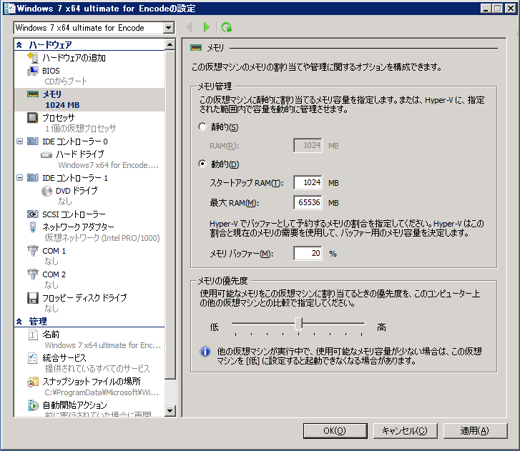
Task: Click the 1 個の仮想プロセッサ text
Action: 81,129
